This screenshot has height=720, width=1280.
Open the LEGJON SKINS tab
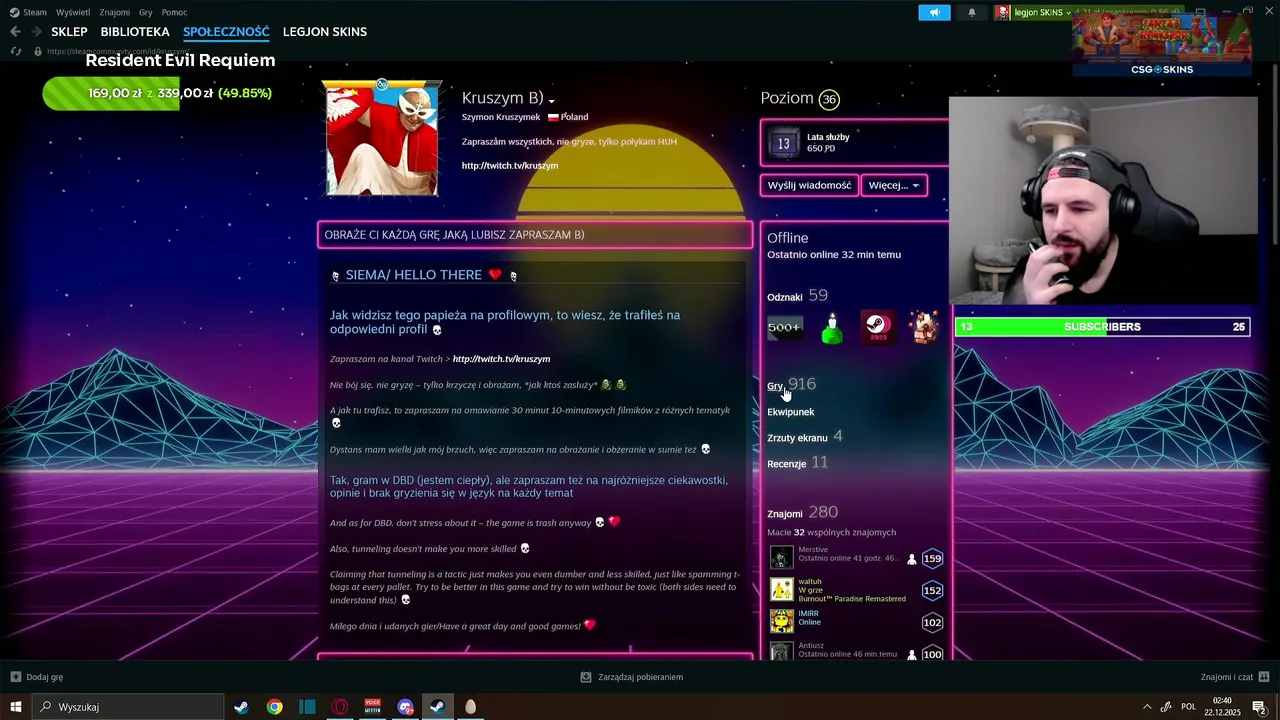coord(325,32)
